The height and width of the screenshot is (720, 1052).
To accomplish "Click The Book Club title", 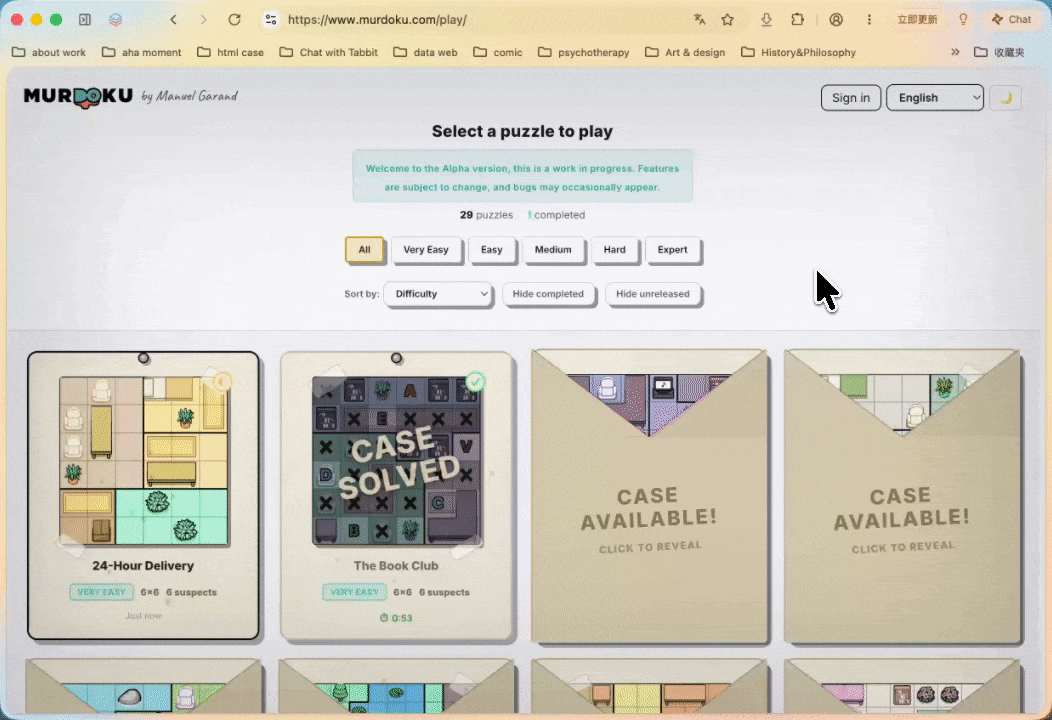I will (396, 566).
